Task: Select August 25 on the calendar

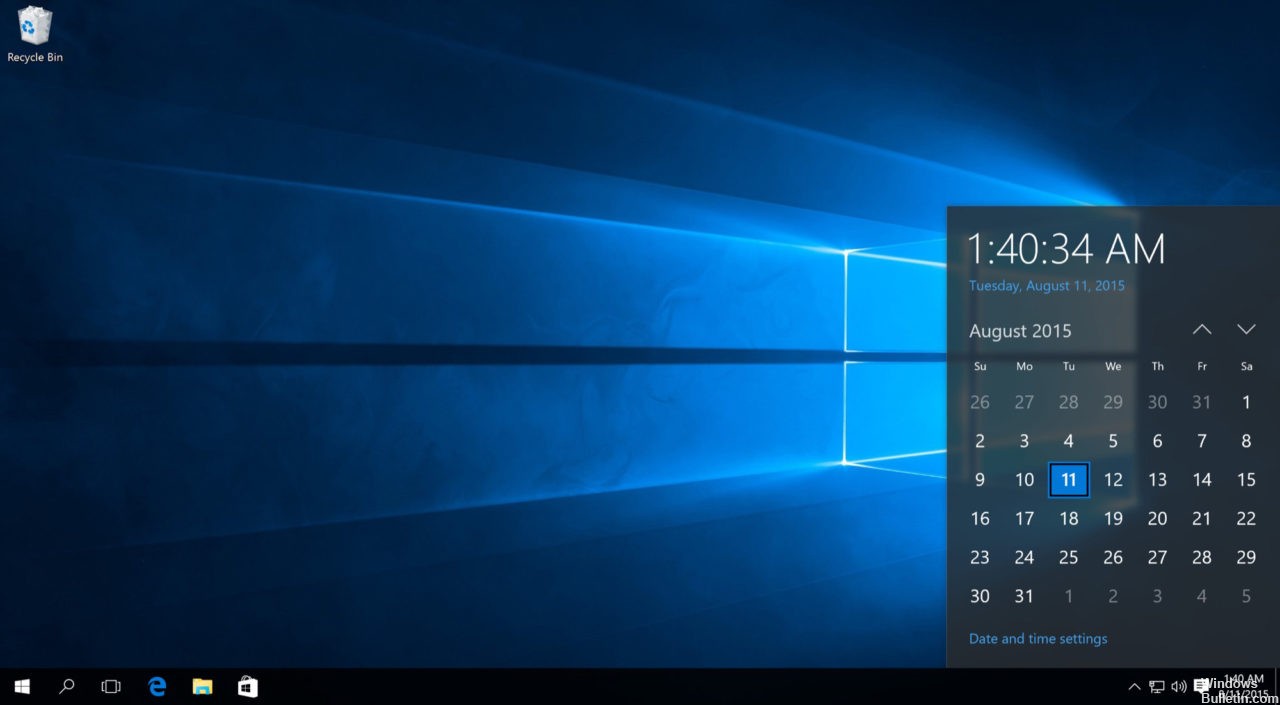Action: coord(1068,557)
